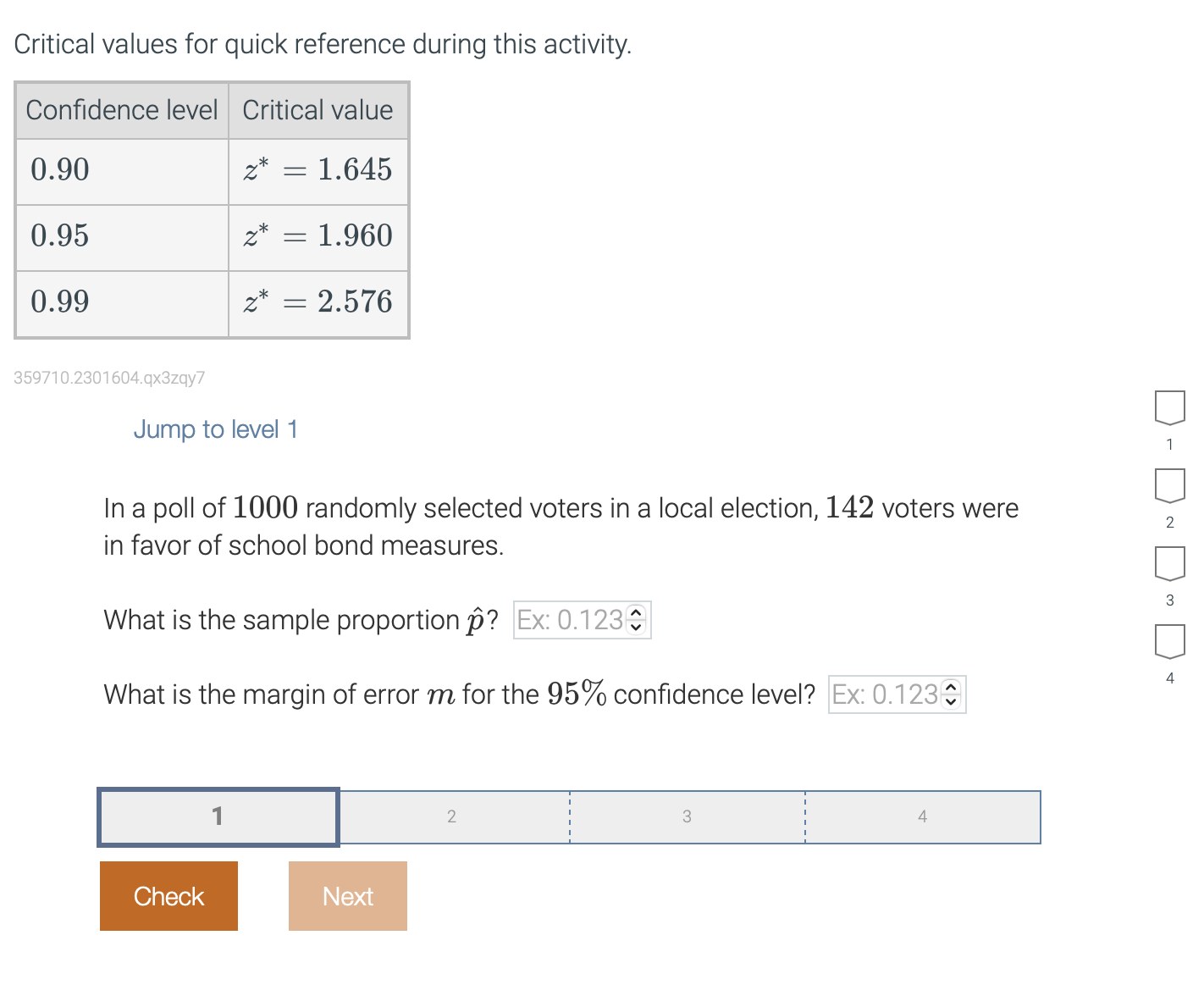
Task: Select segment 2 in the progress bar
Action: pyautogui.click(x=452, y=816)
